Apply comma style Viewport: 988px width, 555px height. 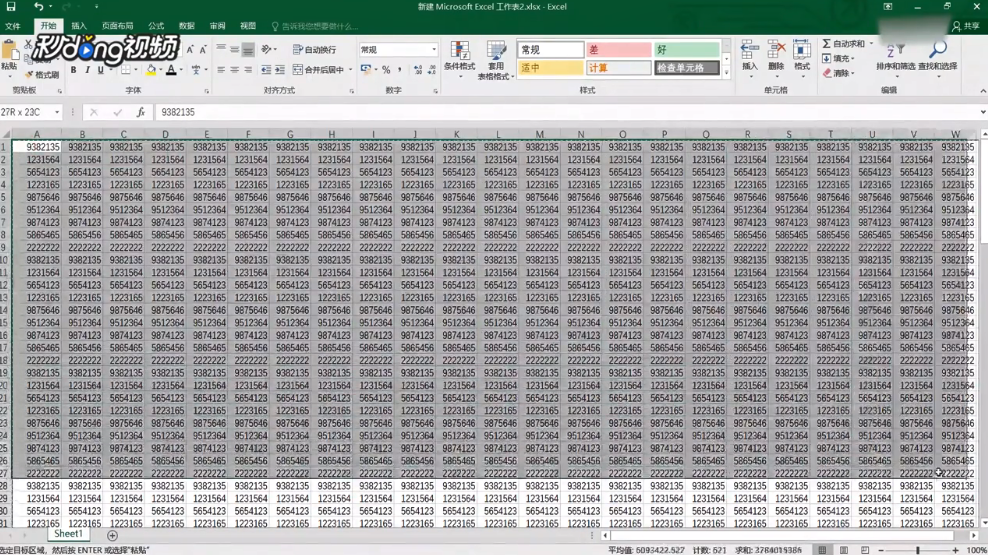pyautogui.click(x=399, y=70)
